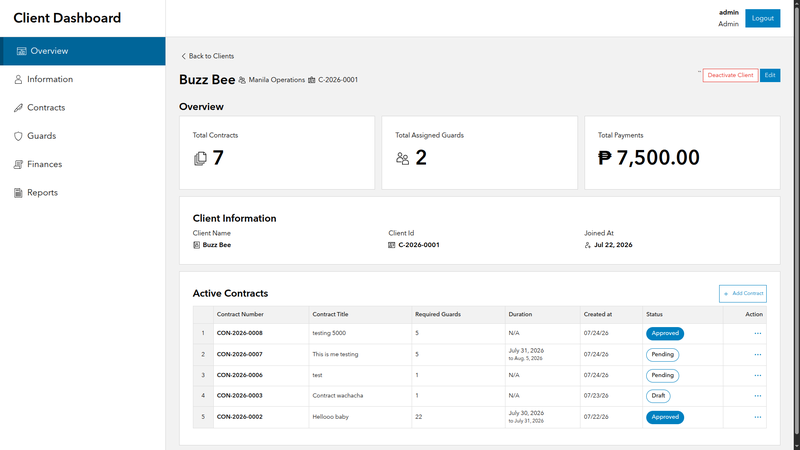800x450 pixels.
Task: Open the Information sidebar section
Action: pyautogui.click(x=83, y=79)
